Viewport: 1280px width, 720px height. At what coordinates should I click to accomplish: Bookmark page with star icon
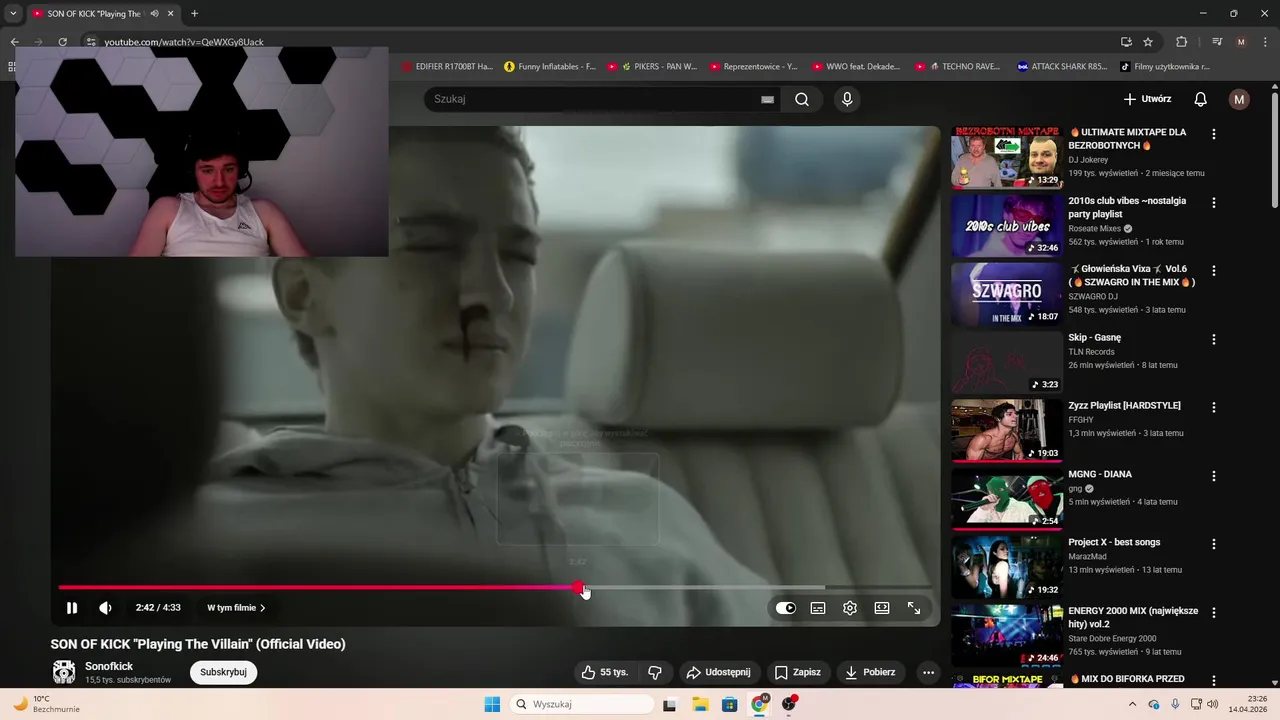(x=1148, y=42)
